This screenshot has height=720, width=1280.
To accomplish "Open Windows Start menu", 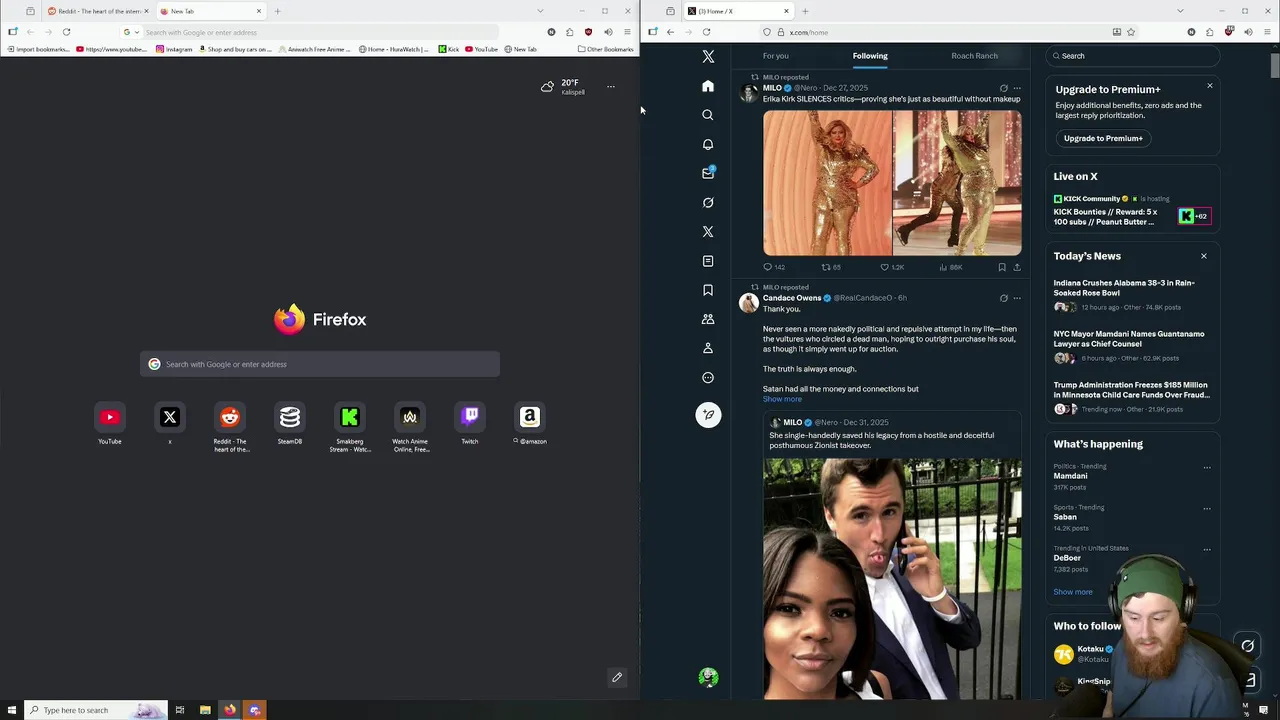I will click(x=12, y=710).
